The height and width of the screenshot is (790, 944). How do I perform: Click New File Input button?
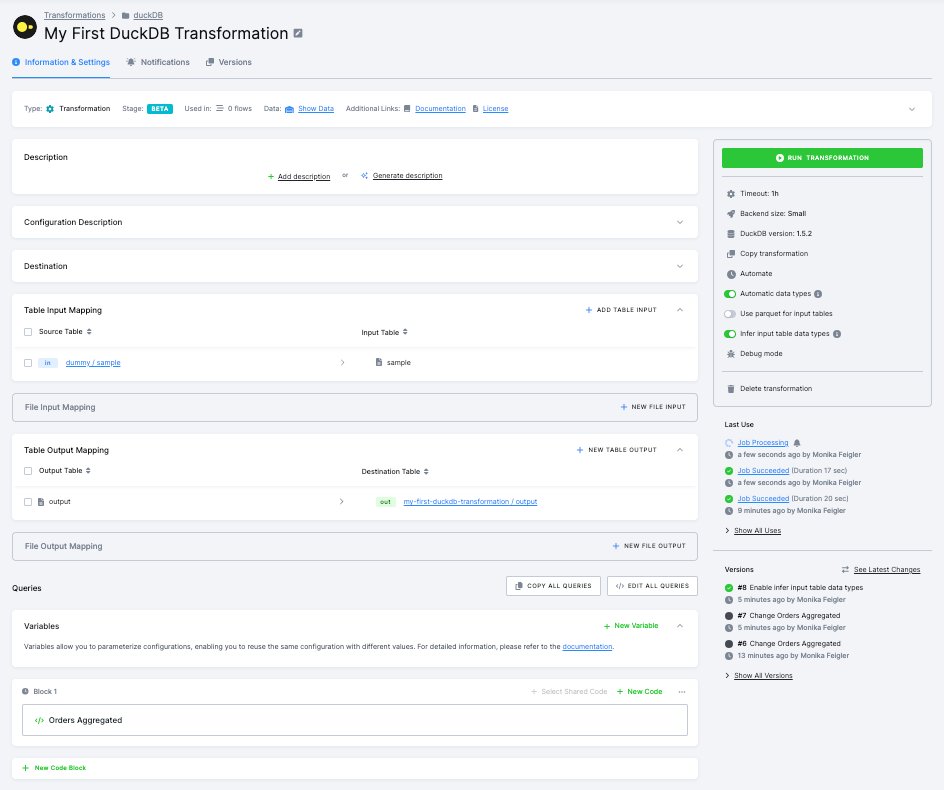tap(653, 407)
